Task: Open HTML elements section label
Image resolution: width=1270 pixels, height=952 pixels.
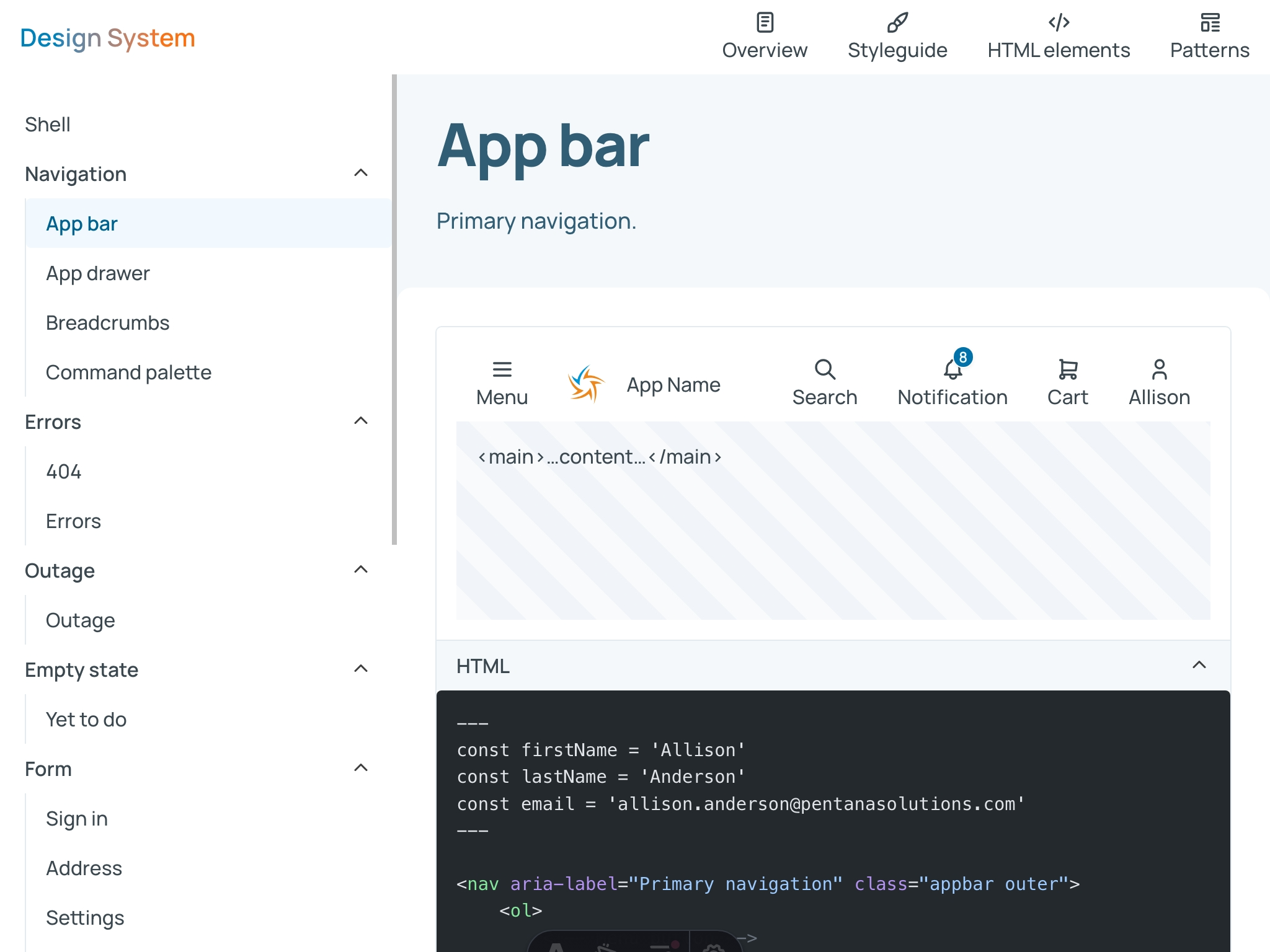Action: click(1059, 50)
